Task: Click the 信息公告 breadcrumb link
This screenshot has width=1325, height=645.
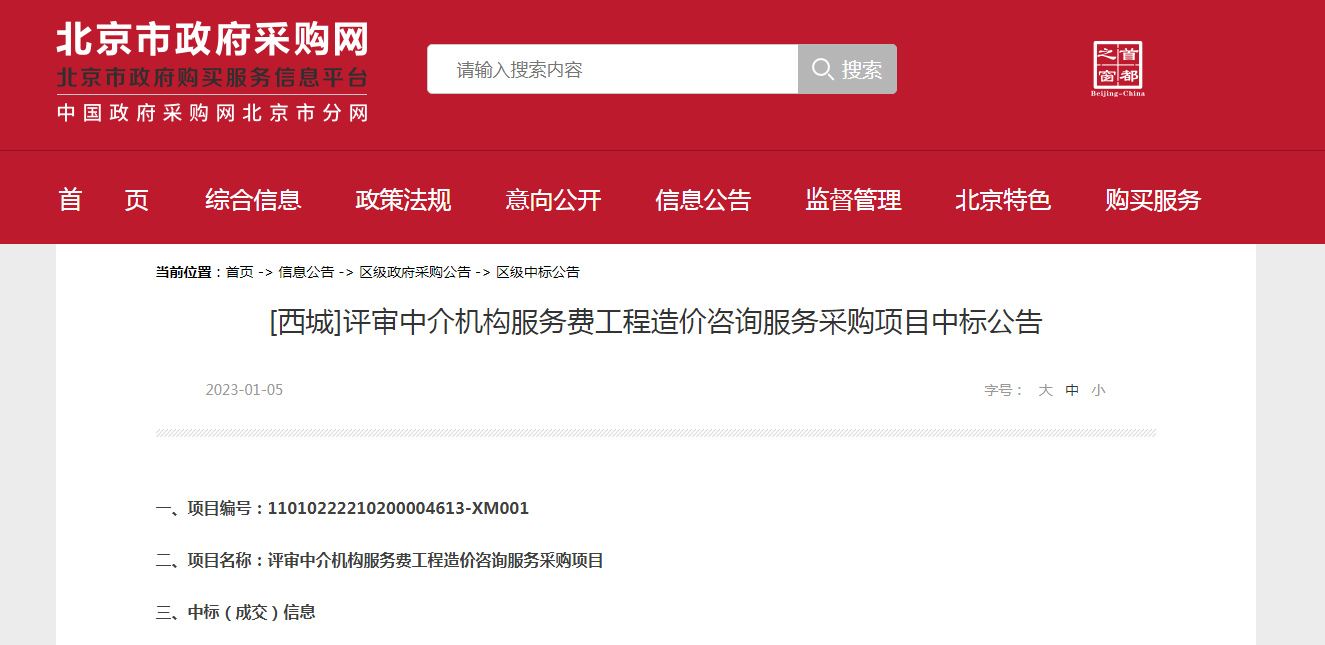Action: point(306,272)
